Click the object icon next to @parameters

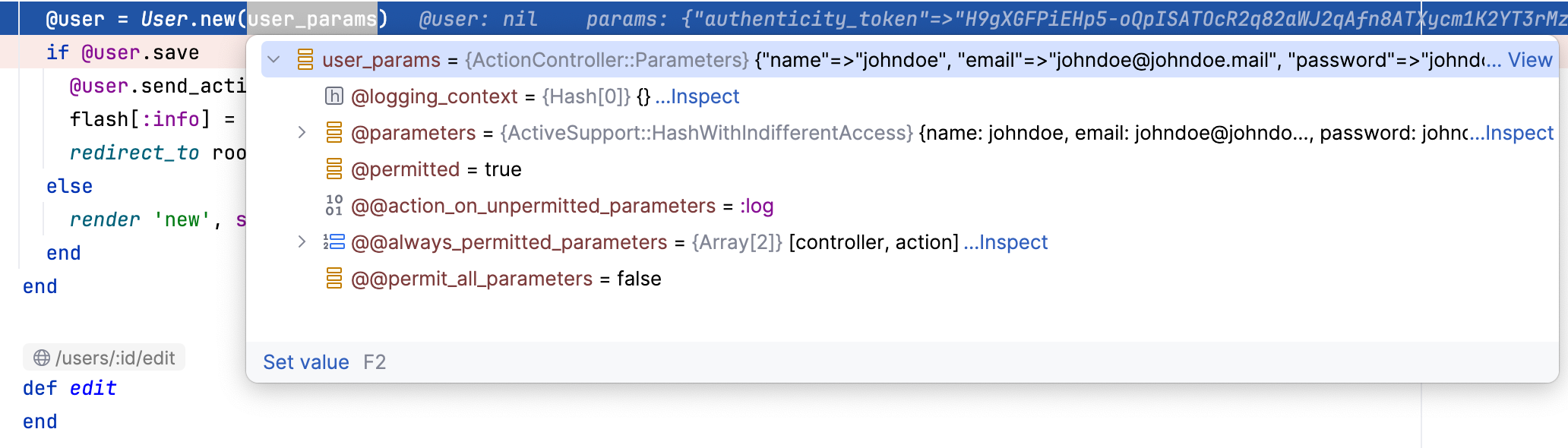[x=334, y=133]
